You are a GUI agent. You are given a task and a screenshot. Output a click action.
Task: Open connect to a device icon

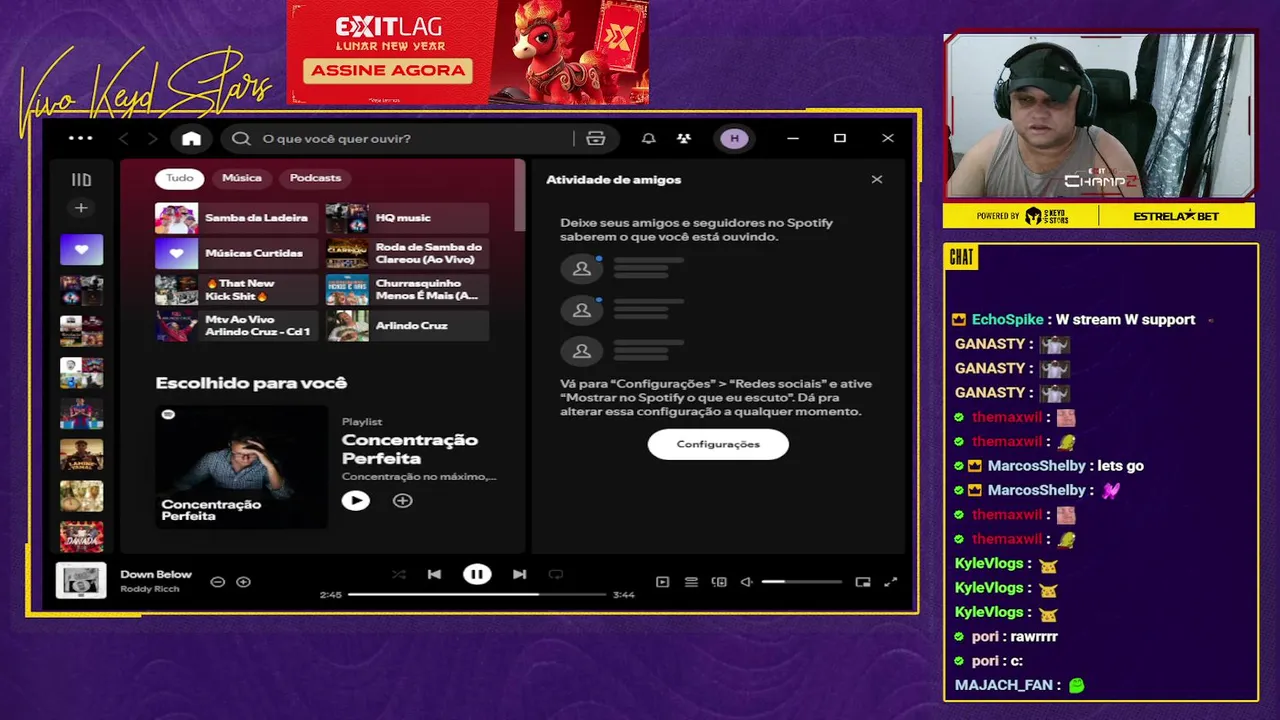click(719, 582)
